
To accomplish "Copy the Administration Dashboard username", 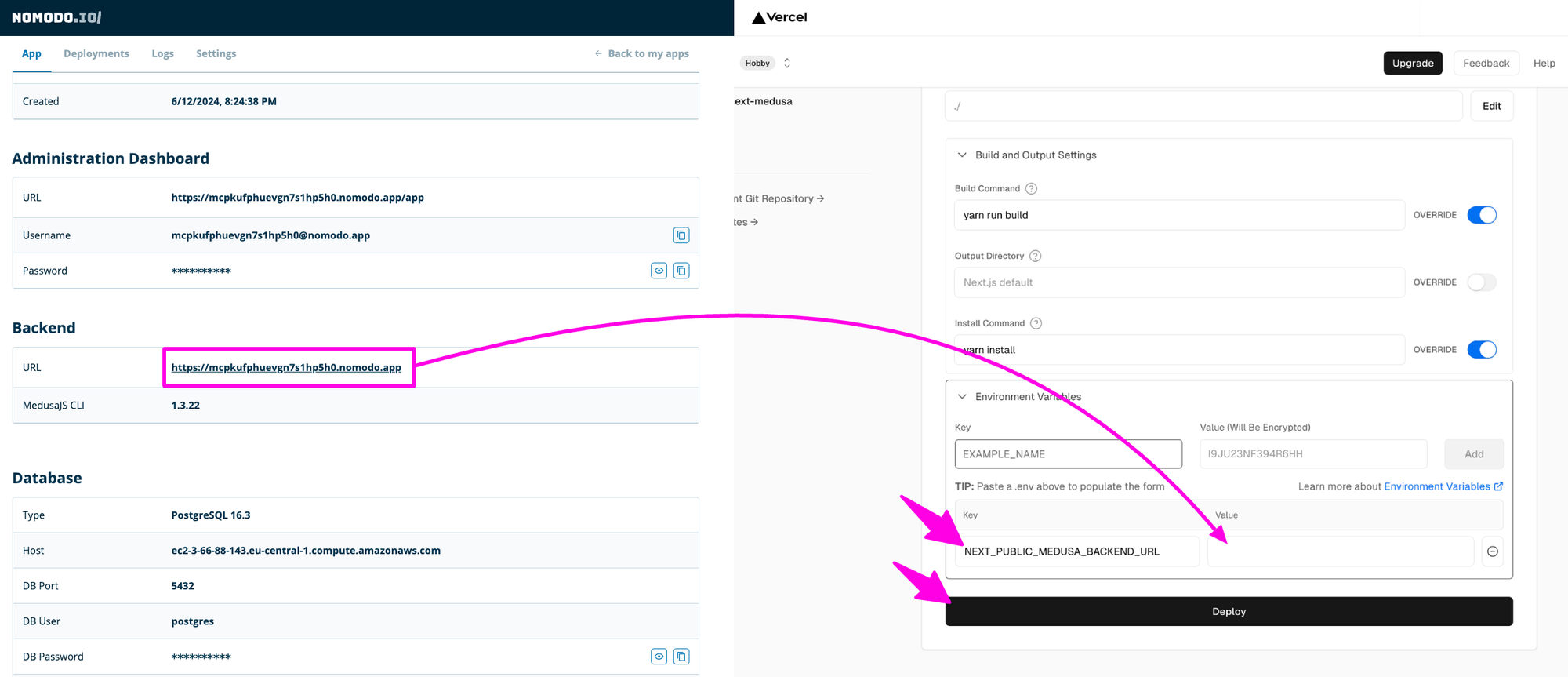I will pos(681,235).
